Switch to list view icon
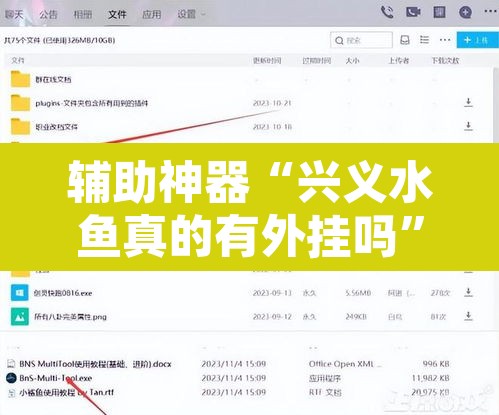 pos(424,40)
